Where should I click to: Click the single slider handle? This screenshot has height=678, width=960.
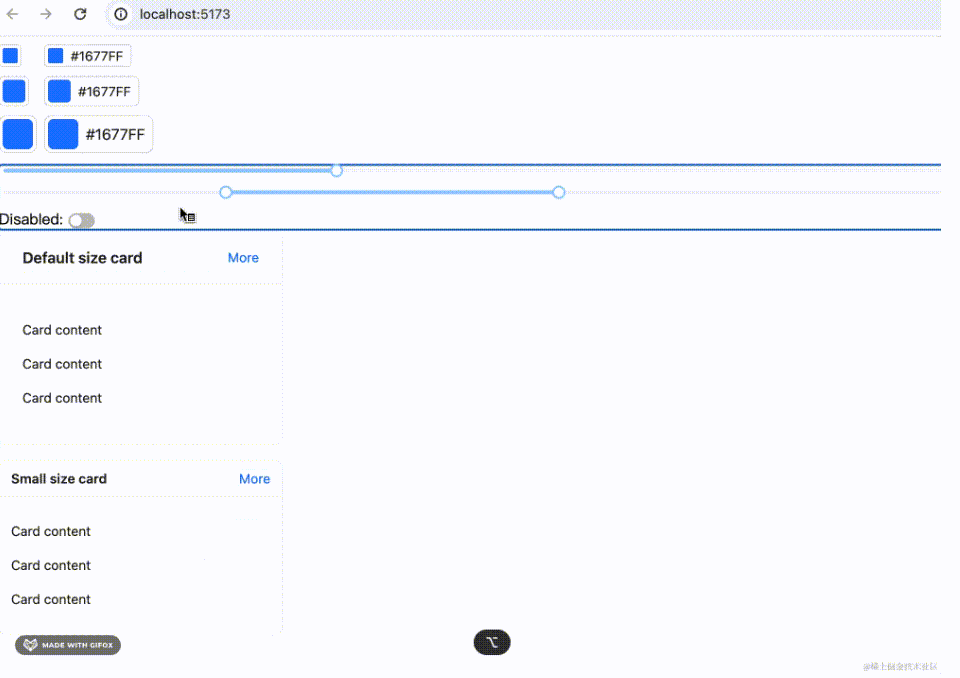coord(336,170)
